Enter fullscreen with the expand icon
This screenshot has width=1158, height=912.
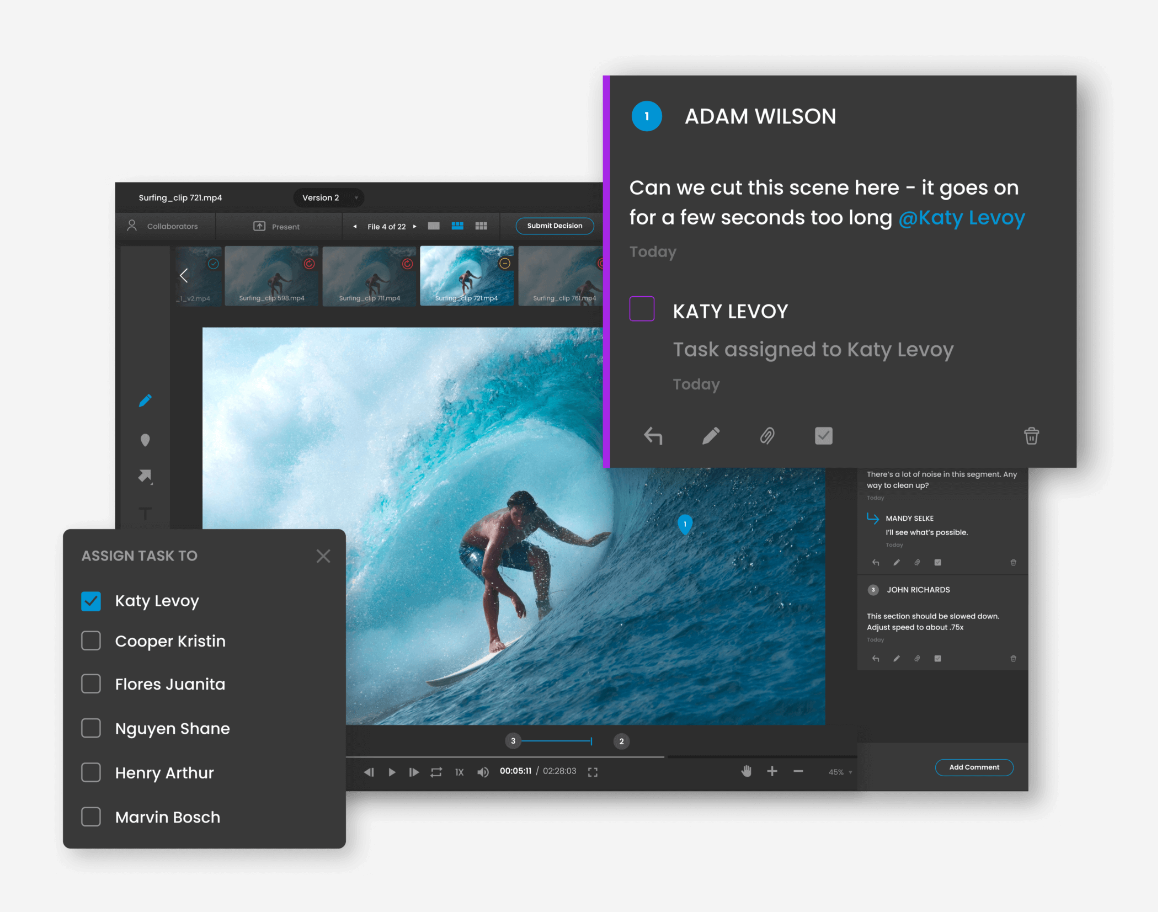592,771
